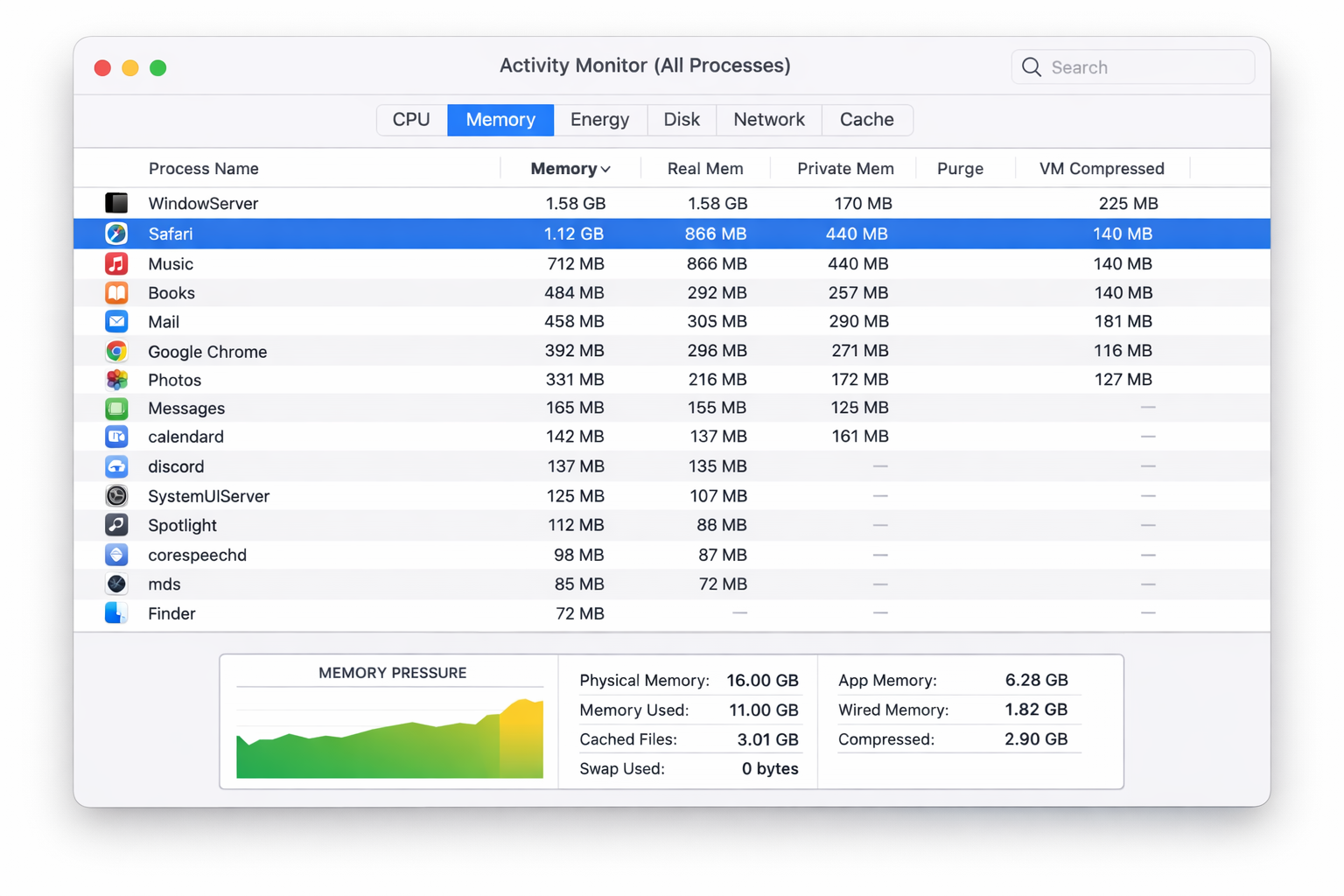Select the calendard process name
Screen dimensions: 1344x896
click(185, 437)
